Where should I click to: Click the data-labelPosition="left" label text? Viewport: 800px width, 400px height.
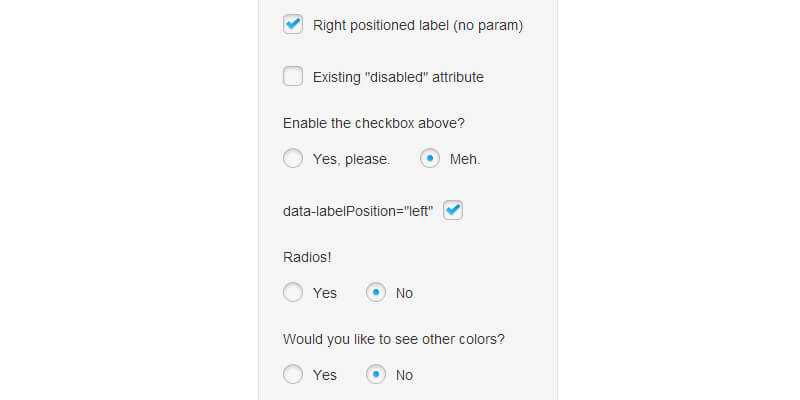[358, 211]
